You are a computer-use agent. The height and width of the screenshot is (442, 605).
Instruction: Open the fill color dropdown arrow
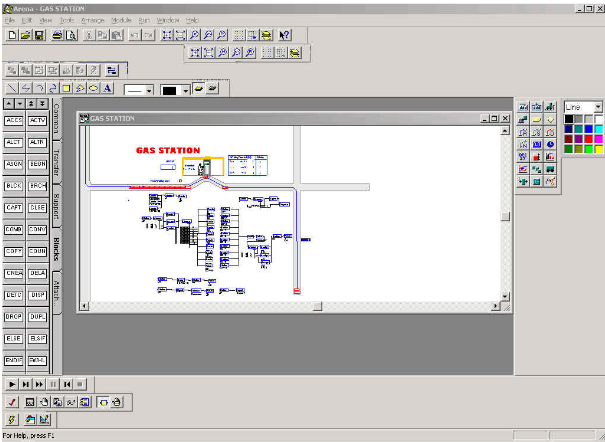[x=186, y=91]
